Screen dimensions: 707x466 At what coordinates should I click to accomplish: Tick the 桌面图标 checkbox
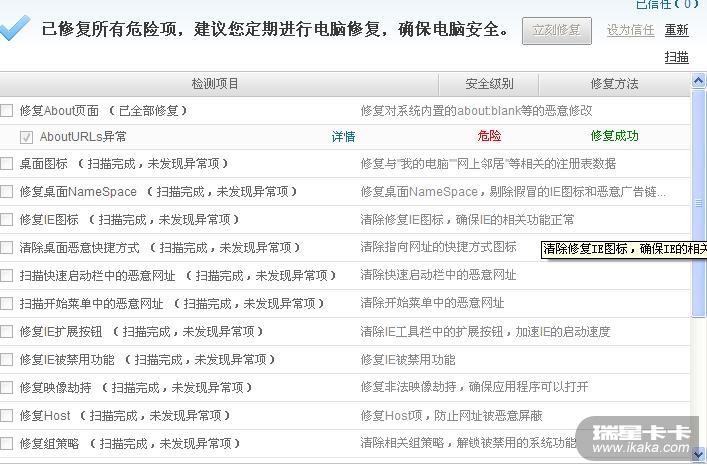[6, 164]
